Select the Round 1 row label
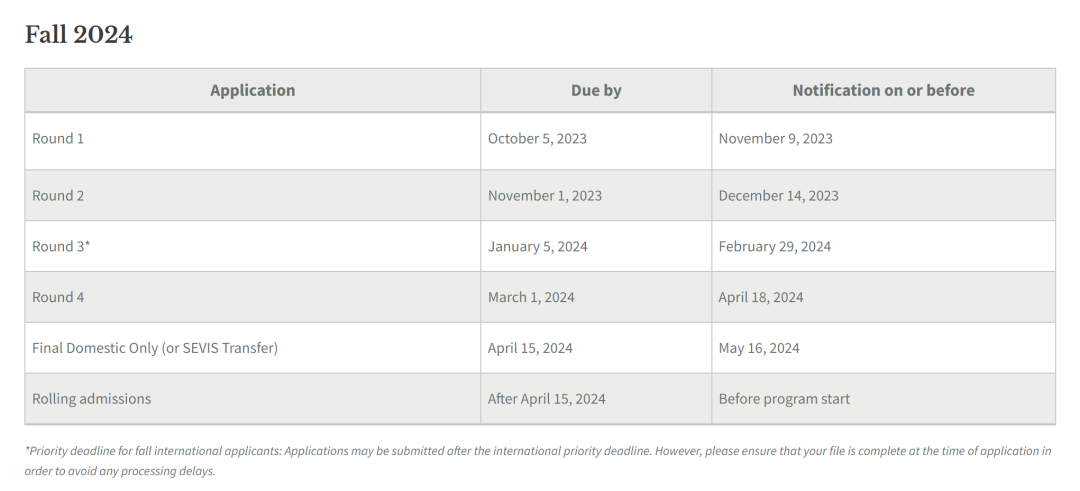This screenshot has width=1080, height=491. pyautogui.click(x=58, y=139)
